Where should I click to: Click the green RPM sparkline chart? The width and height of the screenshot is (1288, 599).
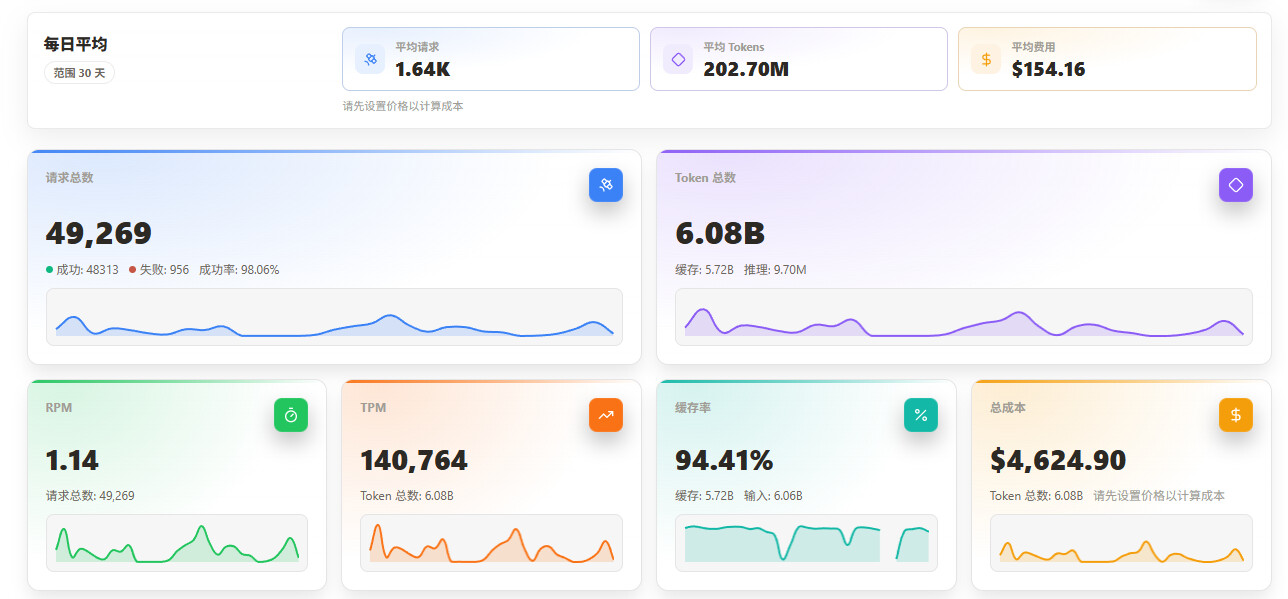point(177,543)
